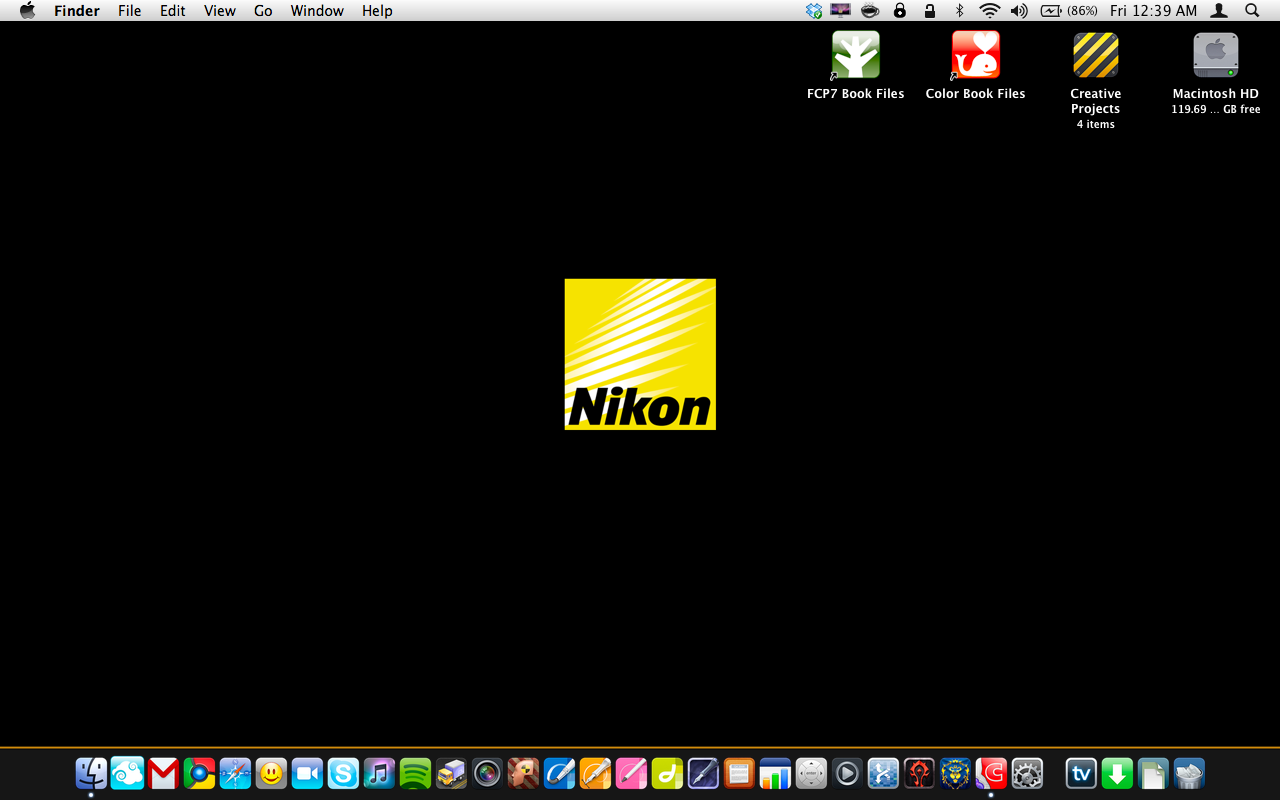This screenshot has width=1280, height=800.
Task: Click the Fri 12:39 AM clock
Action: tap(1153, 10)
